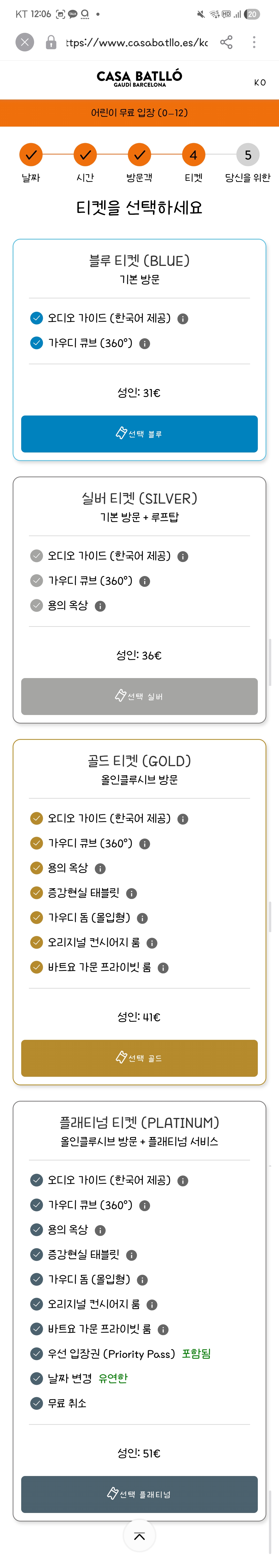Image resolution: width=279 pixels, height=1568 pixels.
Task: Open the KO language selector
Action: 260,82
